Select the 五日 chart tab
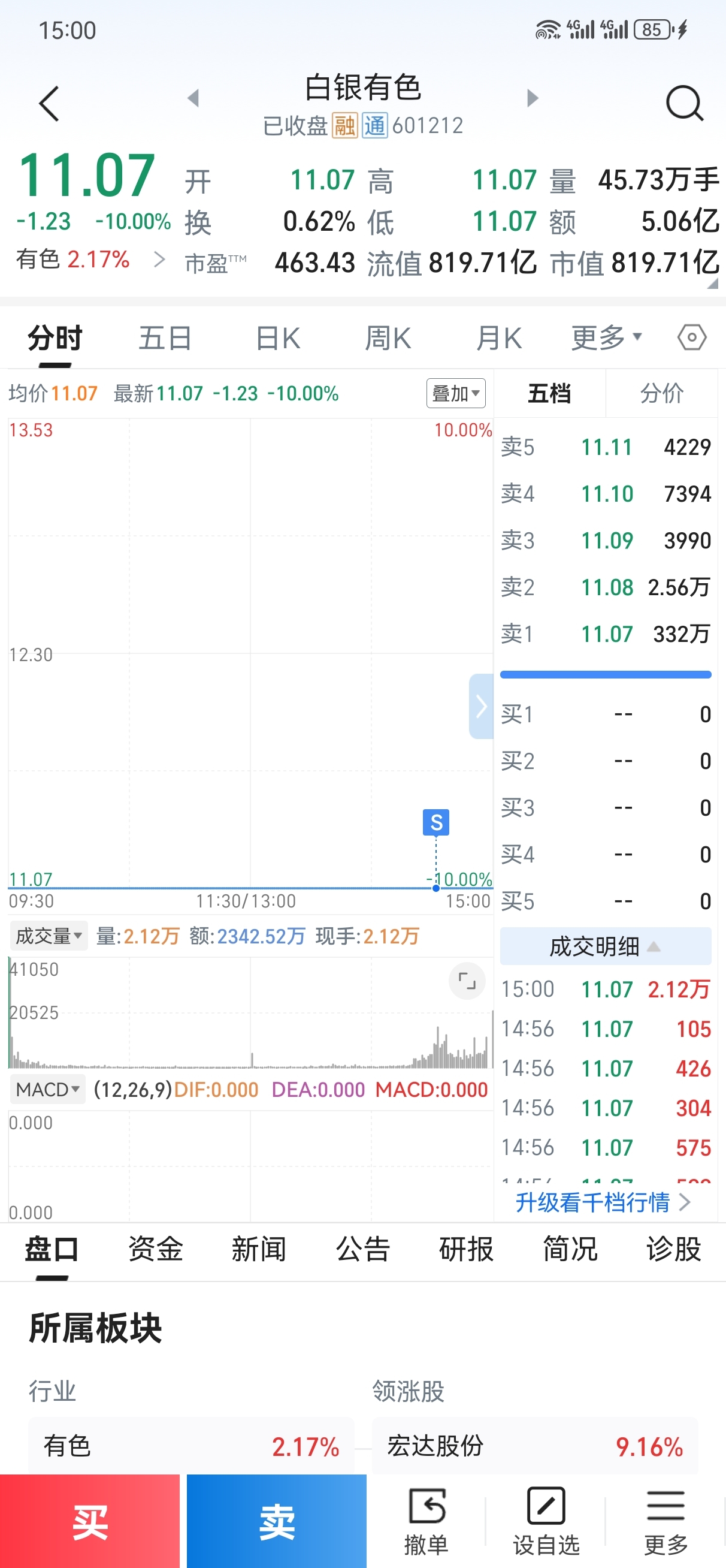 coord(165,338)
